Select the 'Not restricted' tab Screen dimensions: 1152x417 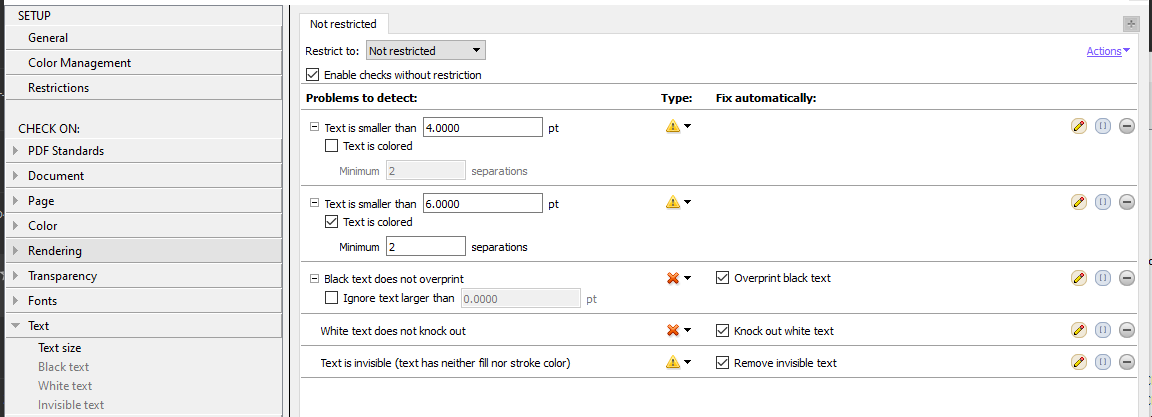pyautogui.click(x=343, y=23)
